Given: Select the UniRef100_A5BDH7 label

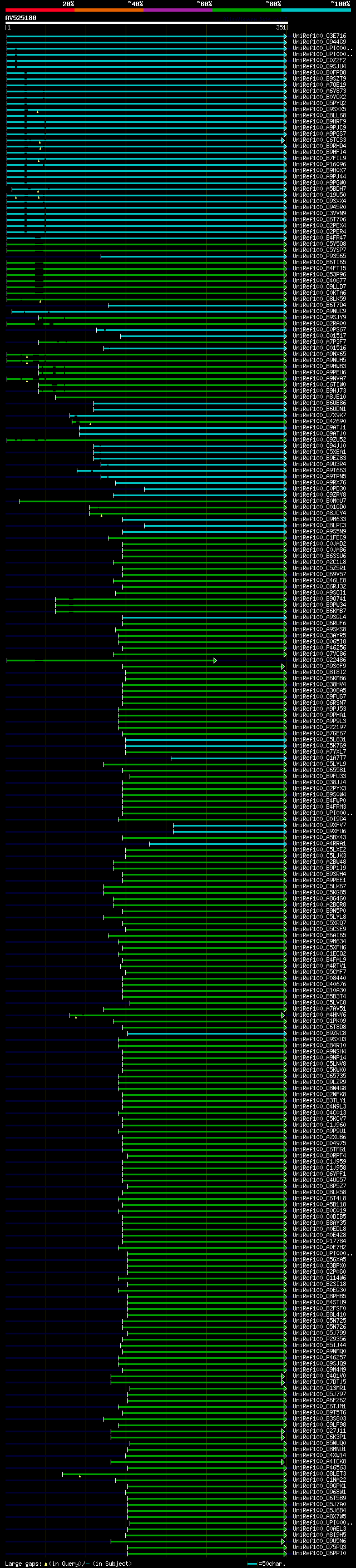Looking at the screenshot, I should (319, 189).
